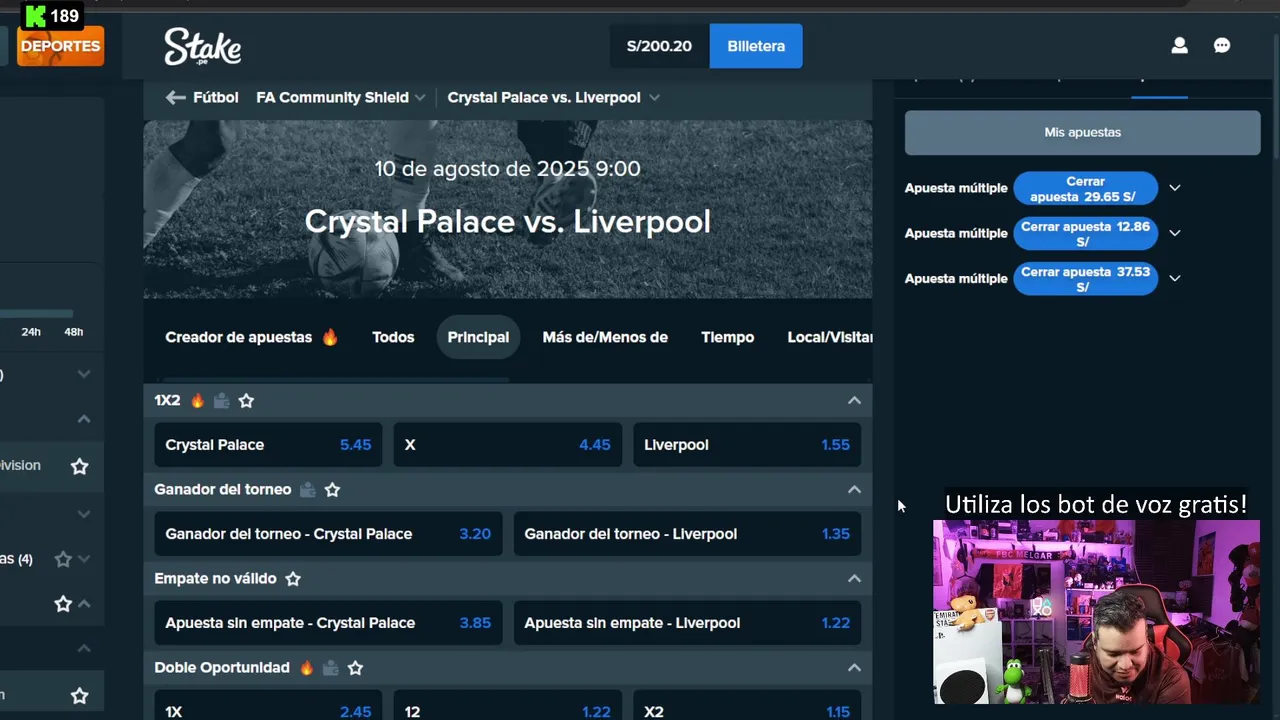Switch to the Creador de apuestas tab

(252, 337)
